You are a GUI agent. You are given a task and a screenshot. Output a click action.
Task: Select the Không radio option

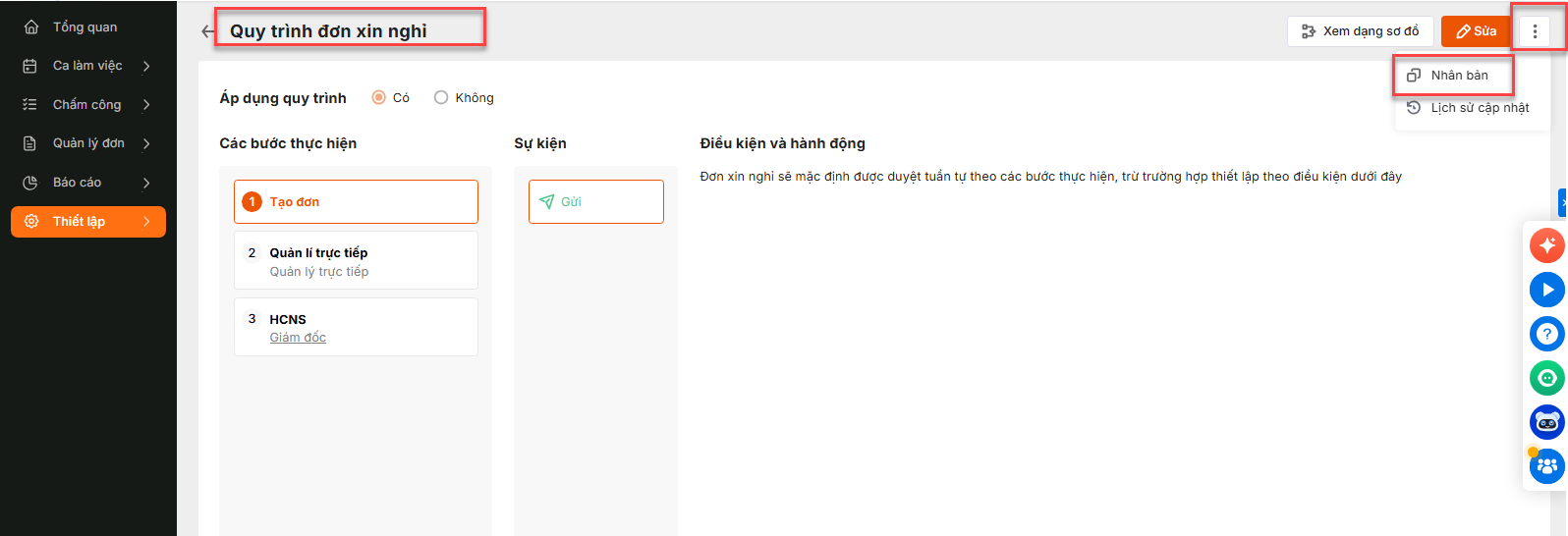(x=441, y=97)
